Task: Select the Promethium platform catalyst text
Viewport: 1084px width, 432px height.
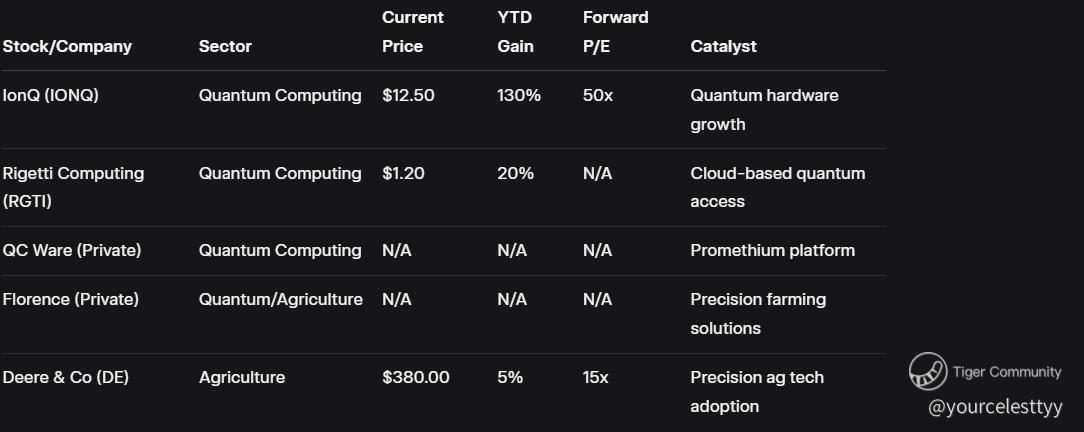Action: coord(772,250)
